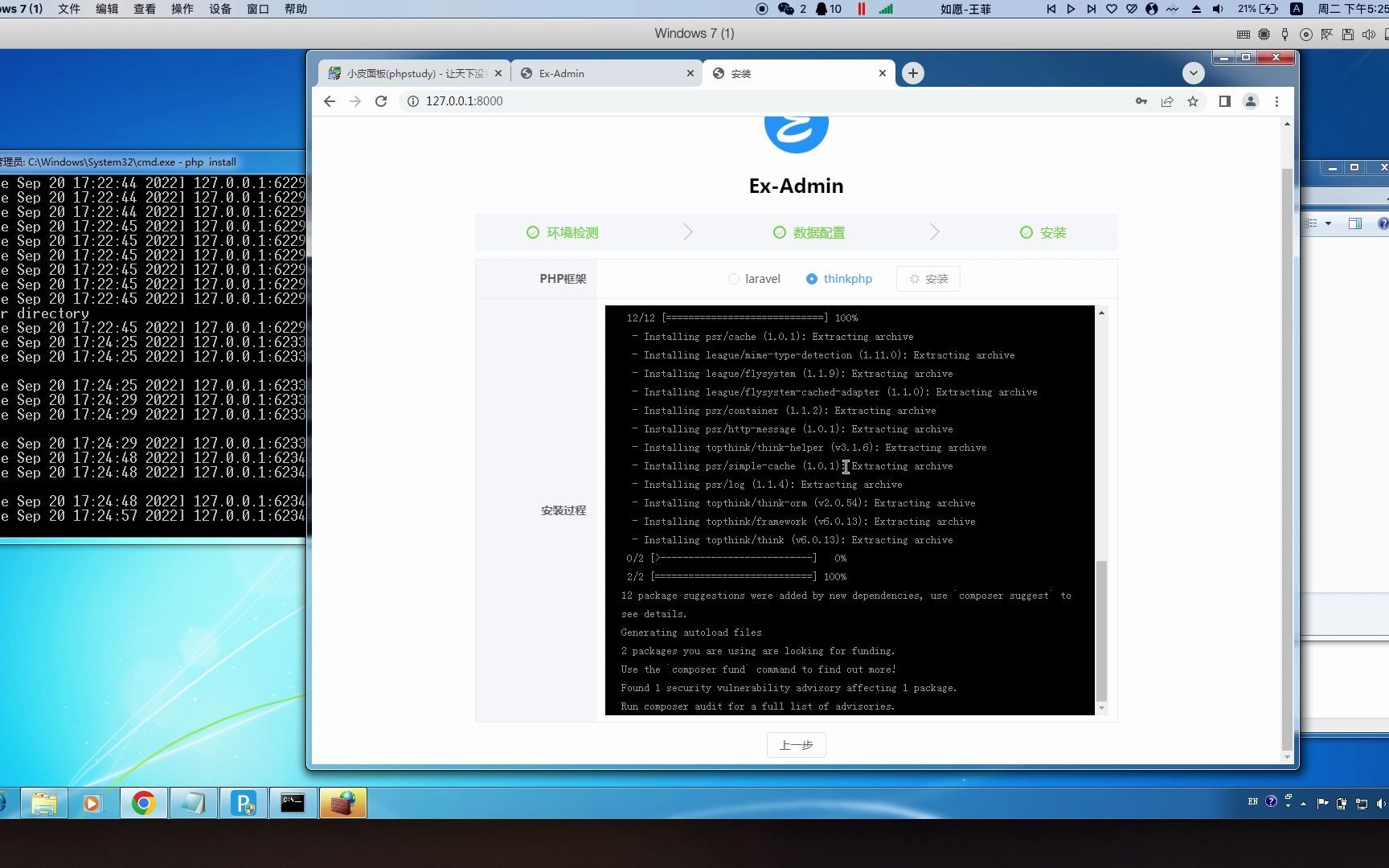Open the phpstudy taskbar icon
Image resolution: width=1389 pixels, height=868 pixels.
point(244,803)
